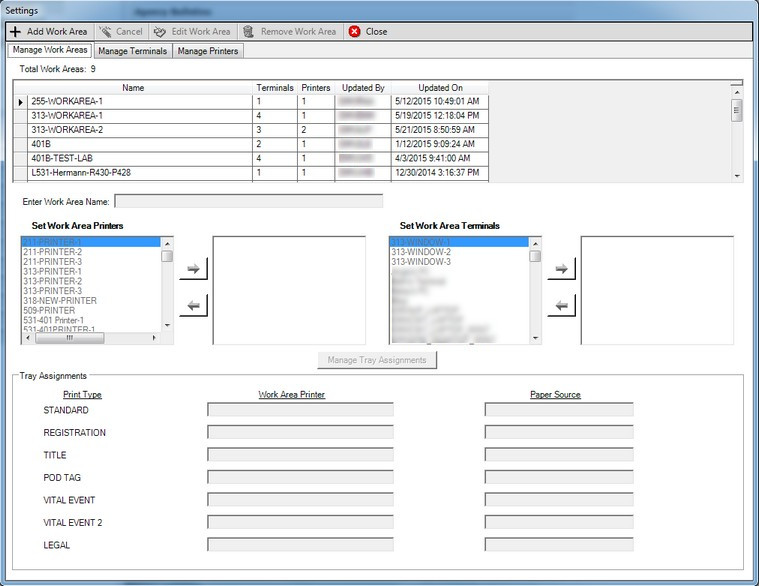Image resolution: width=759 pixels, height=586 pixels.
Task: Click the work areas grid scrollbar thumb
Action: pyautogui.click(x=736, y=110)
